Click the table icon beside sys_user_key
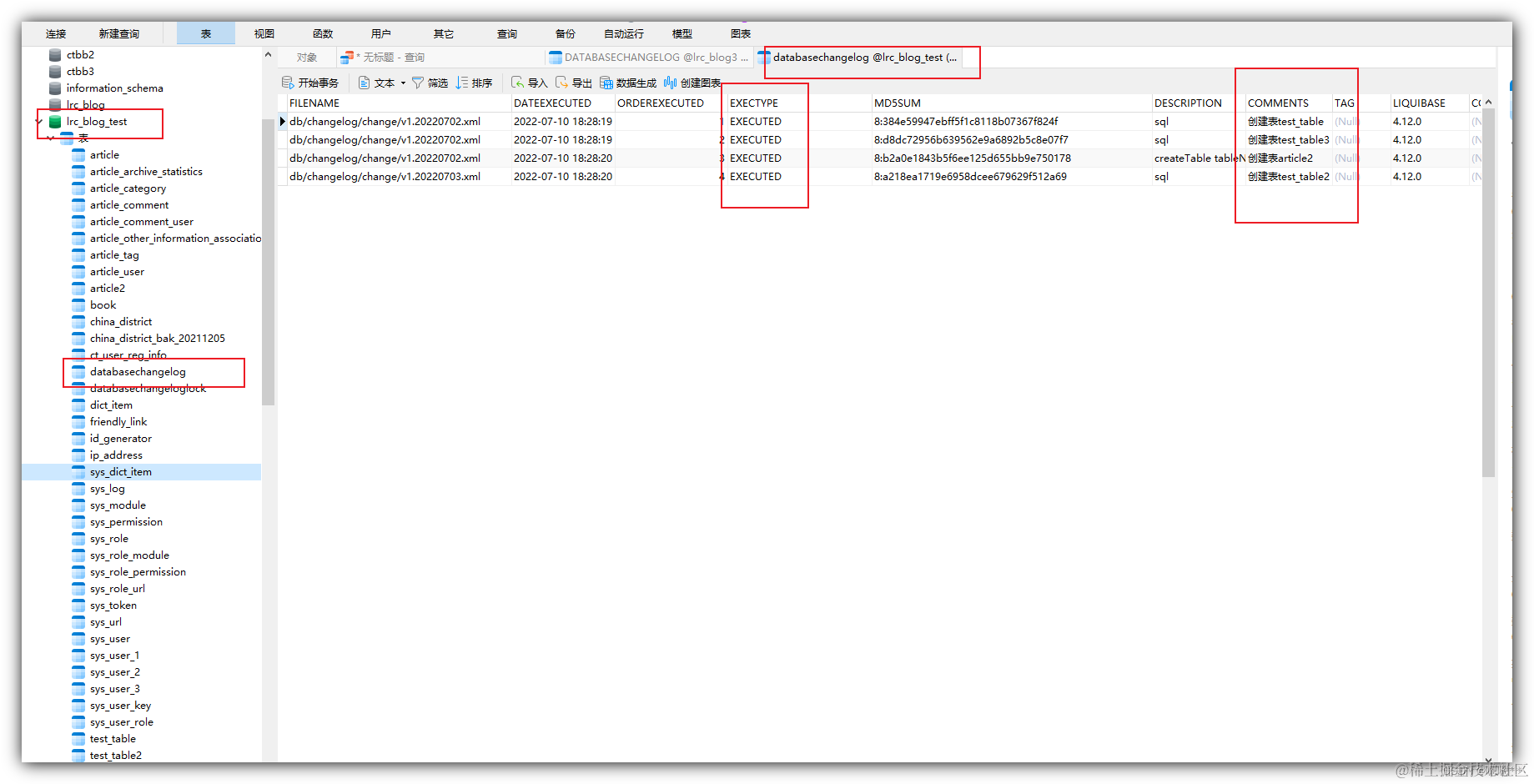This screenshot has width=1534, height=784. coord(78,706)
